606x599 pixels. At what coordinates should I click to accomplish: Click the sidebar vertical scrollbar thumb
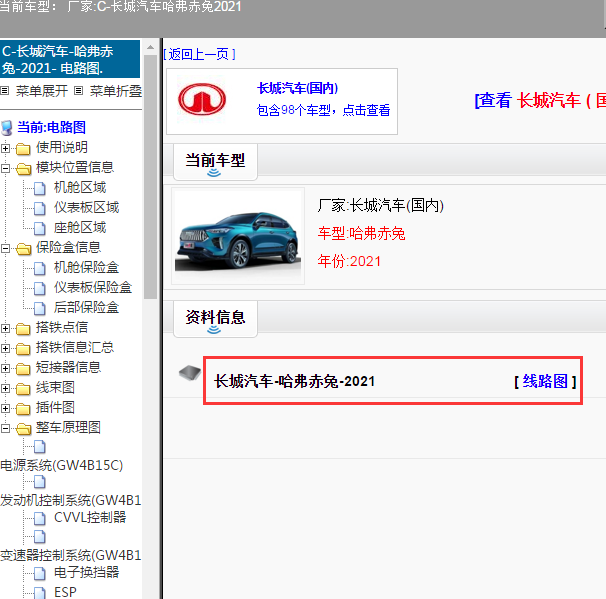150,177
